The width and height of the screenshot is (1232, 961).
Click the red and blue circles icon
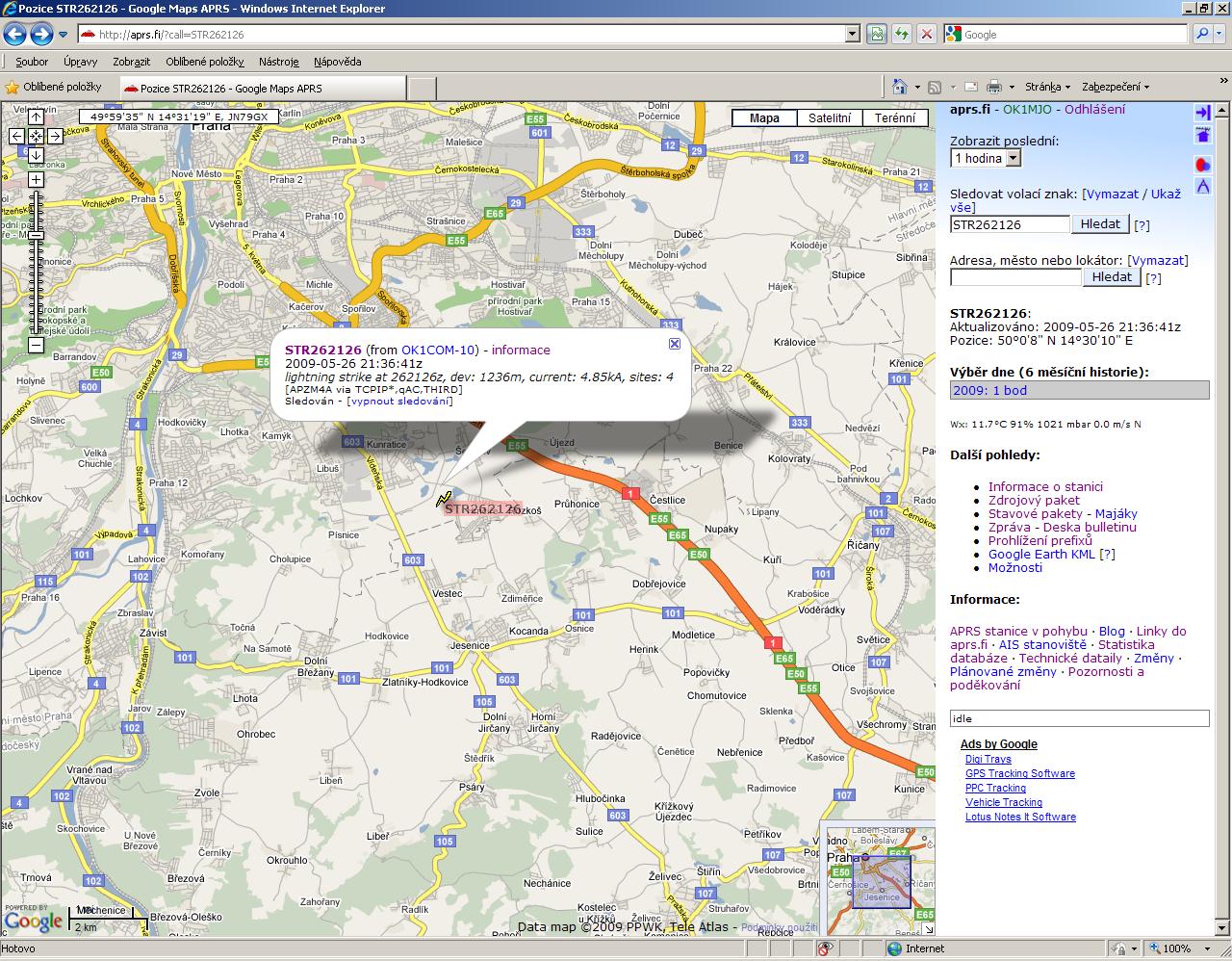tap(1203, 165)
